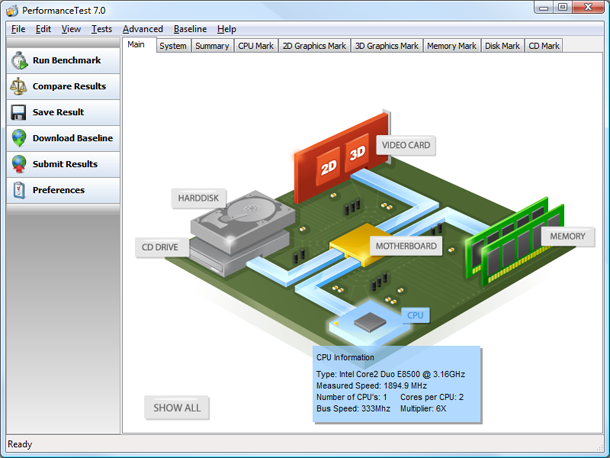Click the CD DRIVE label
610x458 pixels.
[x=158, y=247]
